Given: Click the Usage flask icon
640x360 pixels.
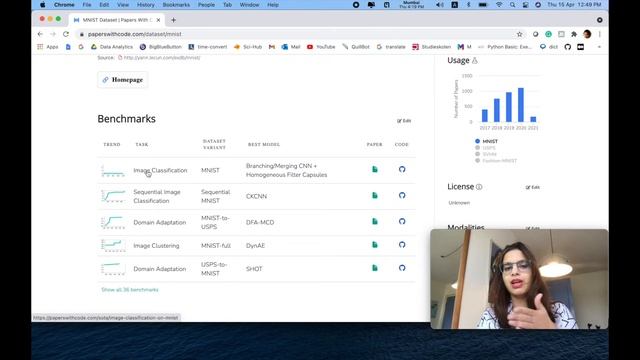Looking at the screenshot, I should coord(475,60).
